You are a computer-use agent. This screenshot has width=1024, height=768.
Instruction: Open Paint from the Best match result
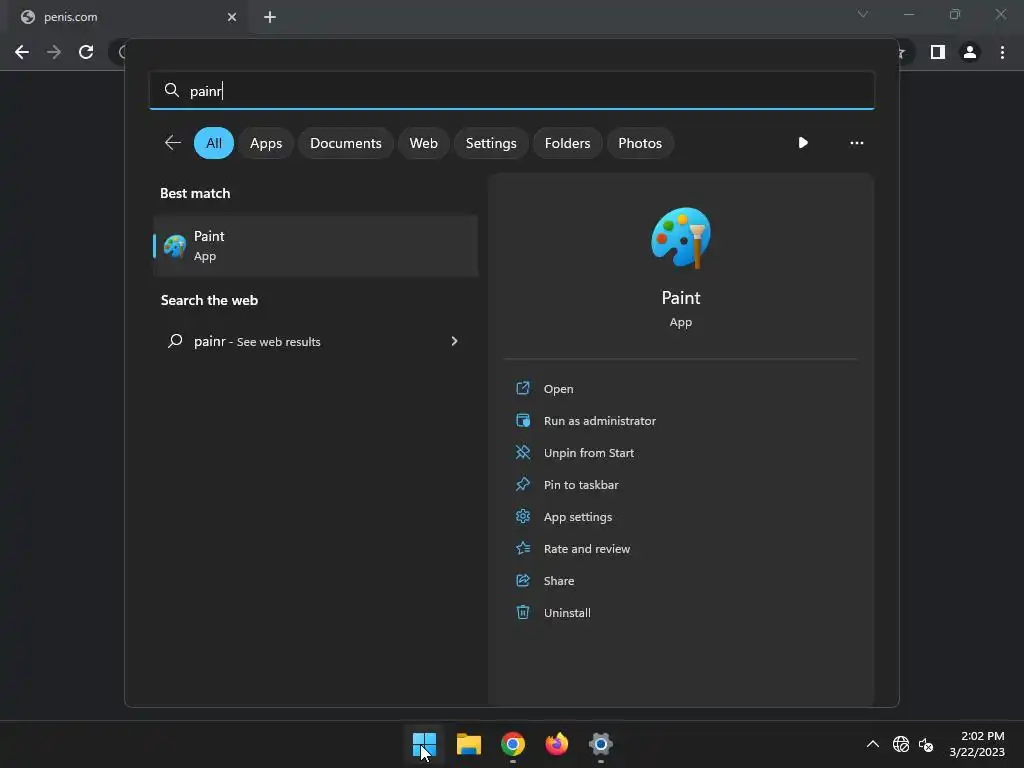315,246
